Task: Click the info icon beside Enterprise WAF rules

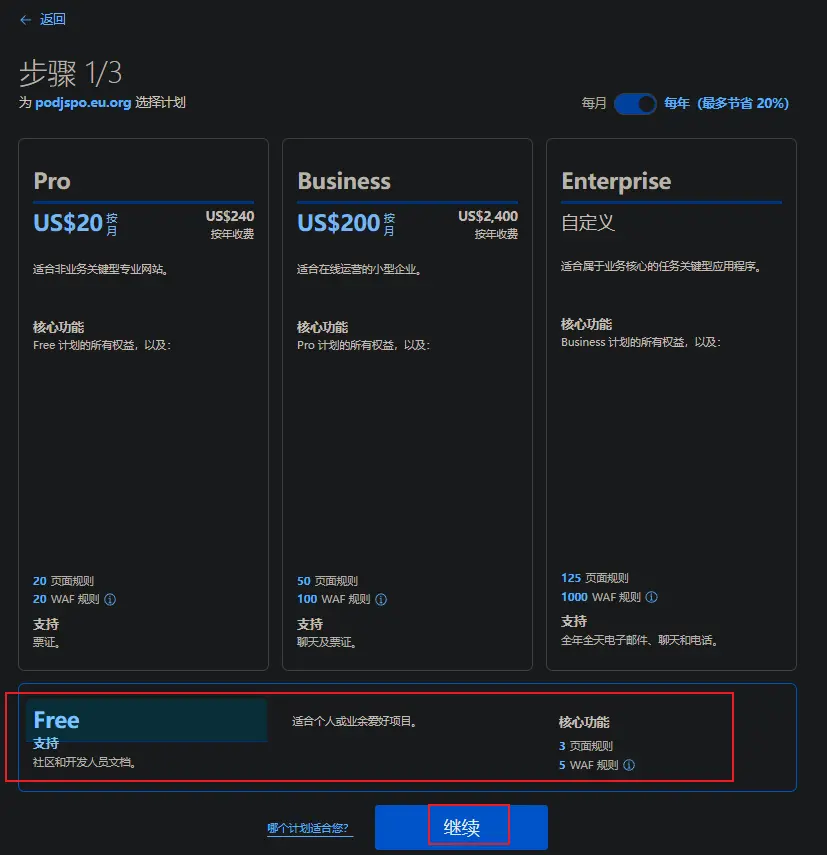Action: [652, 597]
